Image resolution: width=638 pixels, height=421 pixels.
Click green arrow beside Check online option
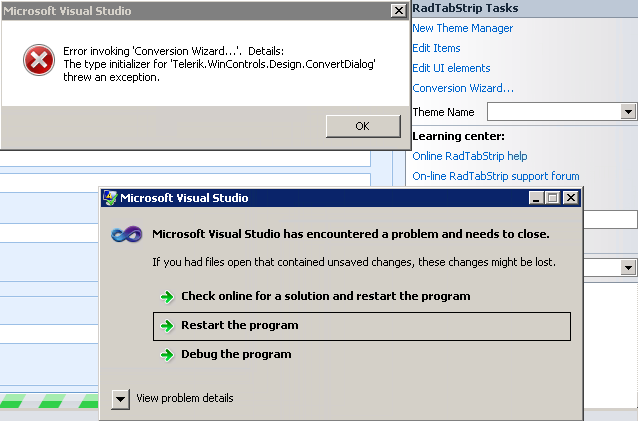[x=167, y=297]
